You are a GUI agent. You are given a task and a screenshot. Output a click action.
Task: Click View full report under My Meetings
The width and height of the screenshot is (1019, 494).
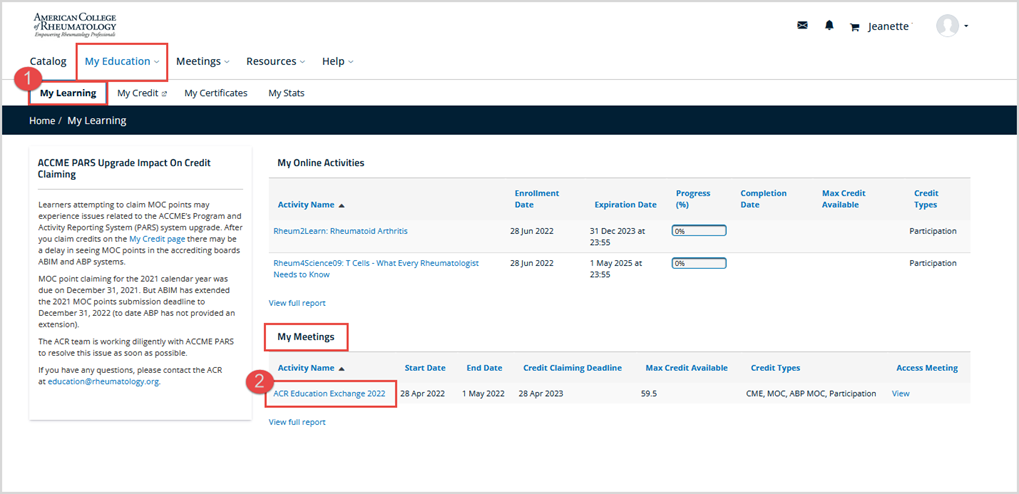click(x=297, y=422)
